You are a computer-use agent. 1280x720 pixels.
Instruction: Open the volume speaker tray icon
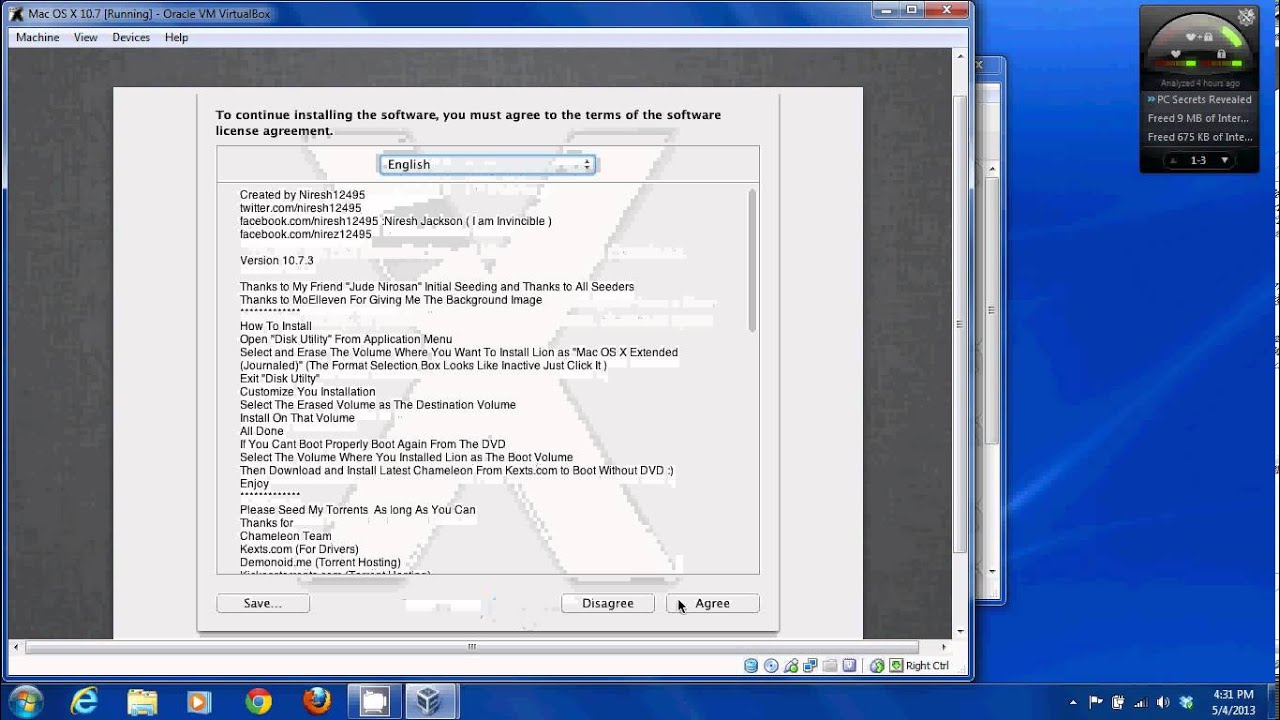point(1162,702)
